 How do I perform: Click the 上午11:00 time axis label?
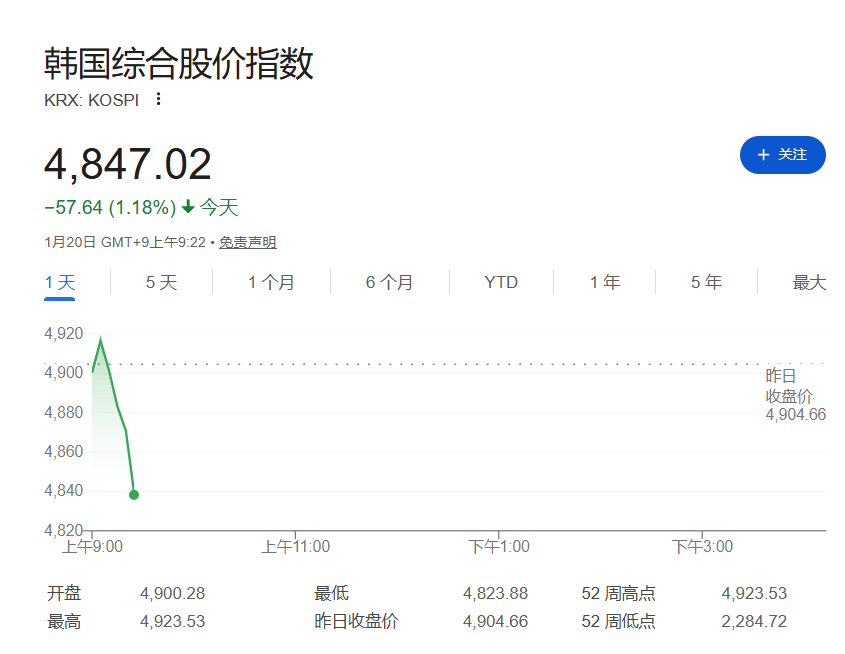[x=296, y=547]
